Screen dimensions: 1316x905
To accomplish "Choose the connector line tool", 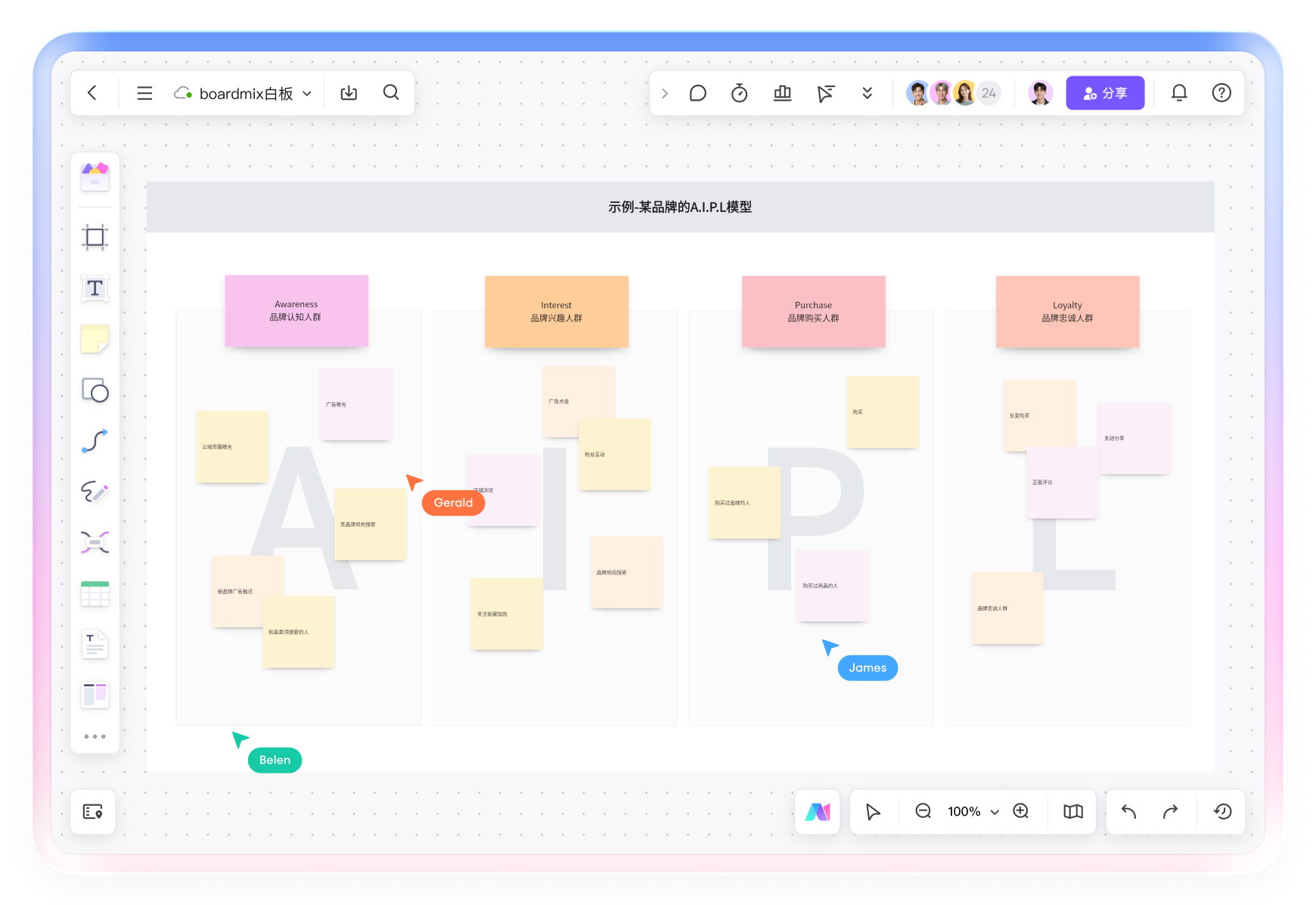I will (x=95, y=441).
